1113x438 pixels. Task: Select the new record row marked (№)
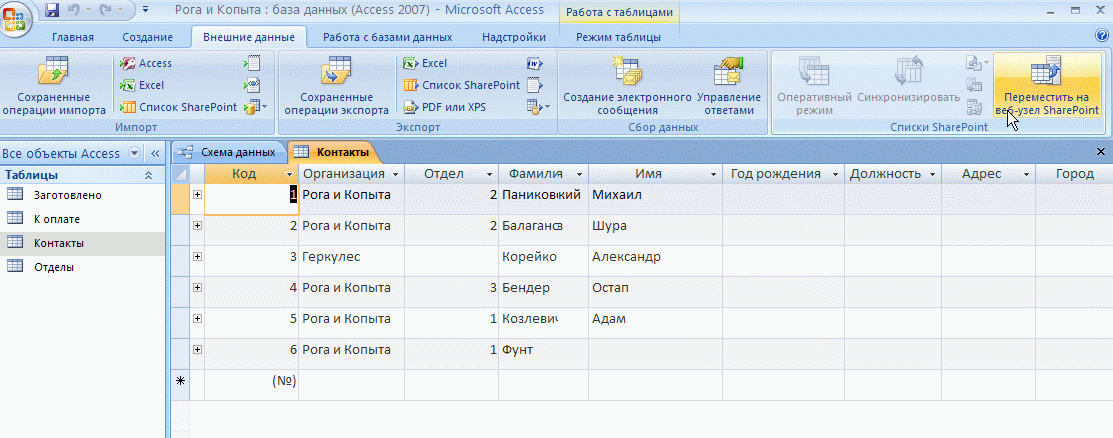click(180, 384)
